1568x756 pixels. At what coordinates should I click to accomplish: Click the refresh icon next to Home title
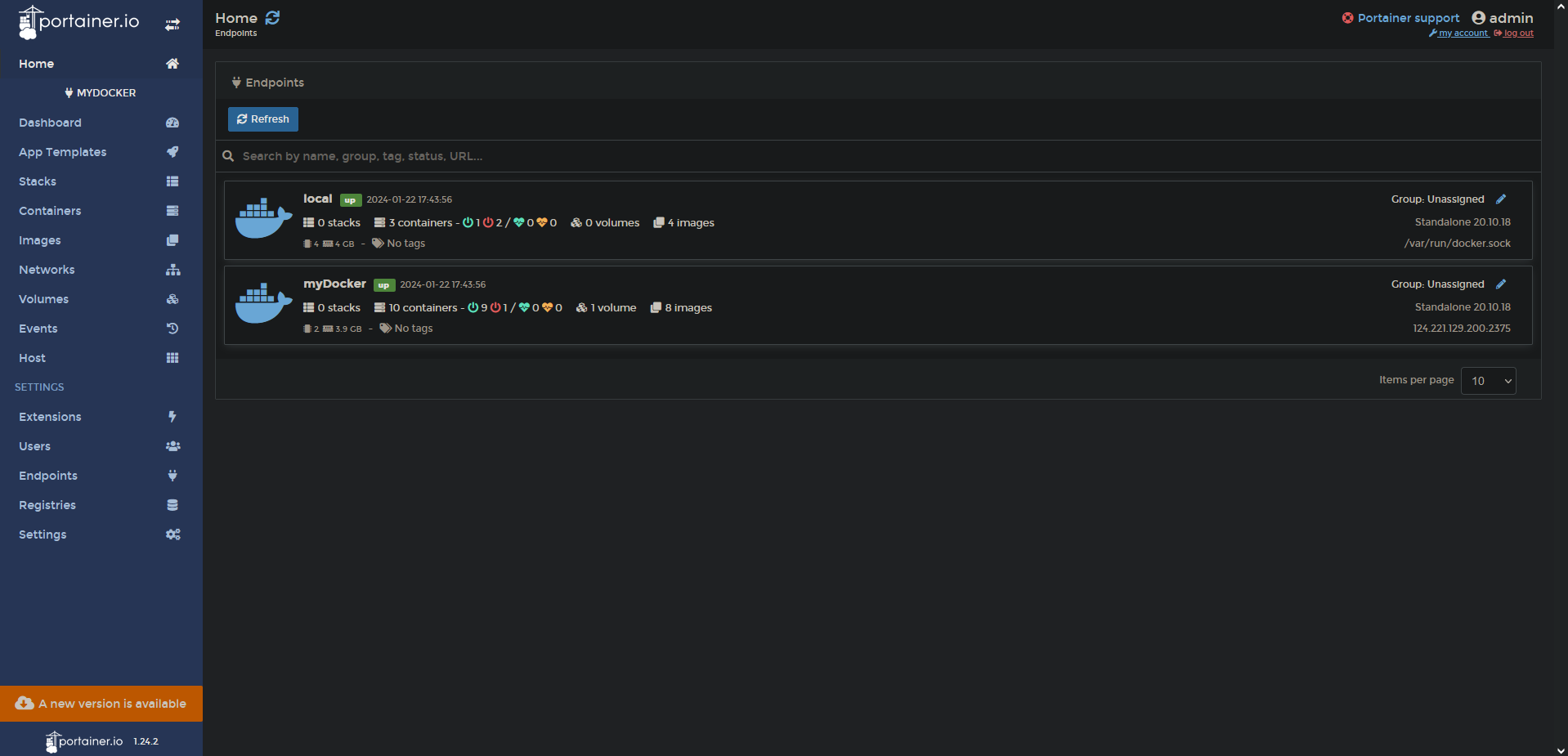pyautogui.click(x=272, y=18)
